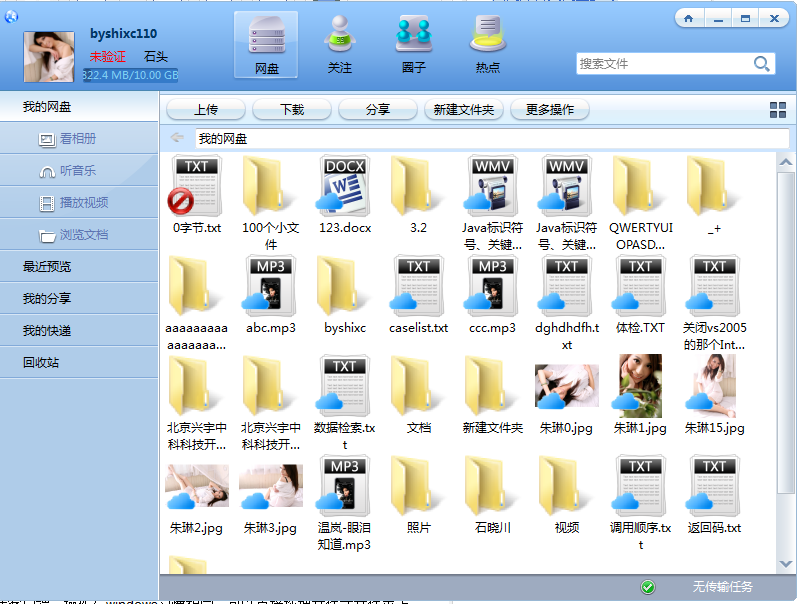Image resolution: width=809 pixels, height=604 pixels.
Task: Click the 未验证 status link
Action: coord(108,56)
